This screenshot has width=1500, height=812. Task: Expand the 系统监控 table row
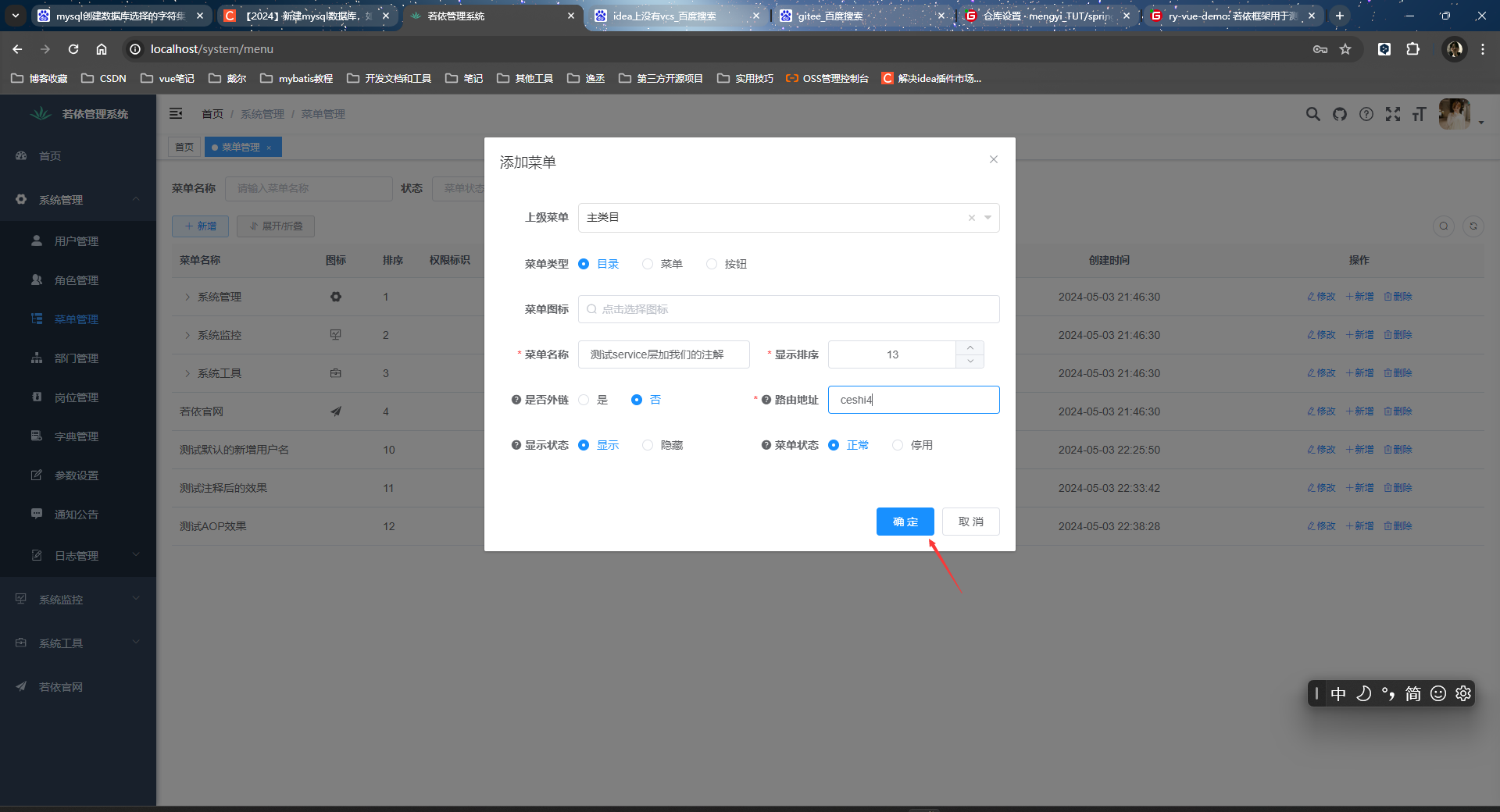(x=187, y=335)
